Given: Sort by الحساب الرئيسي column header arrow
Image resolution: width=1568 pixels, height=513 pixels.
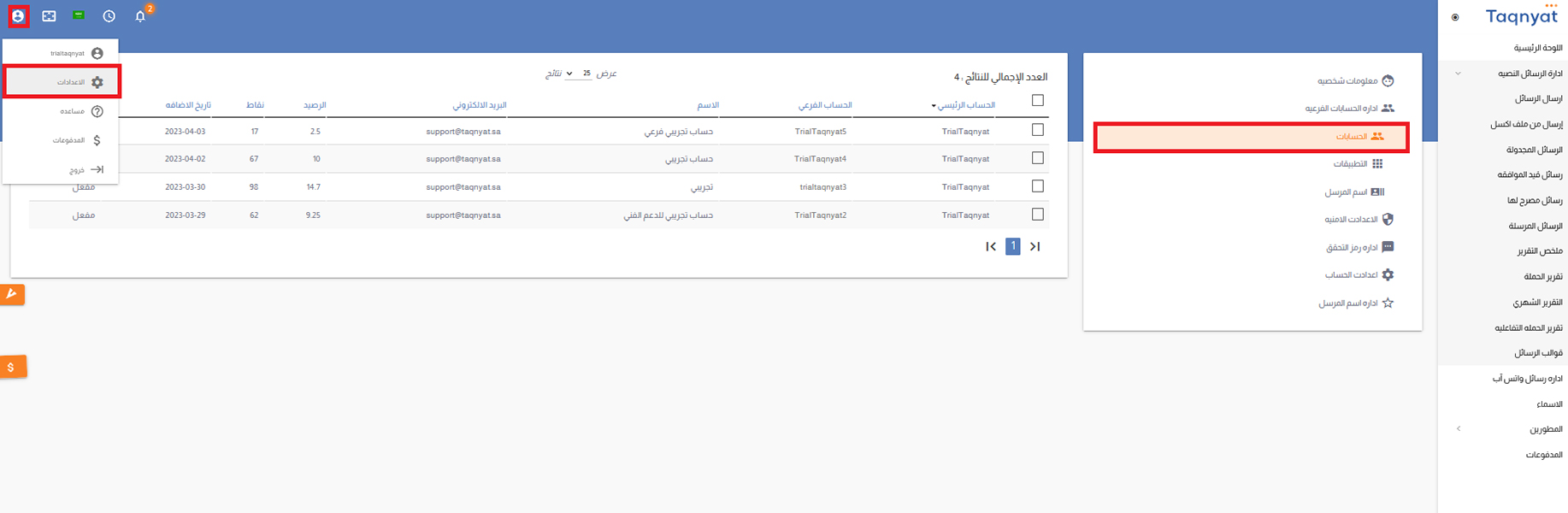Looking at the screenshot, I should click(x=934, y=106).
